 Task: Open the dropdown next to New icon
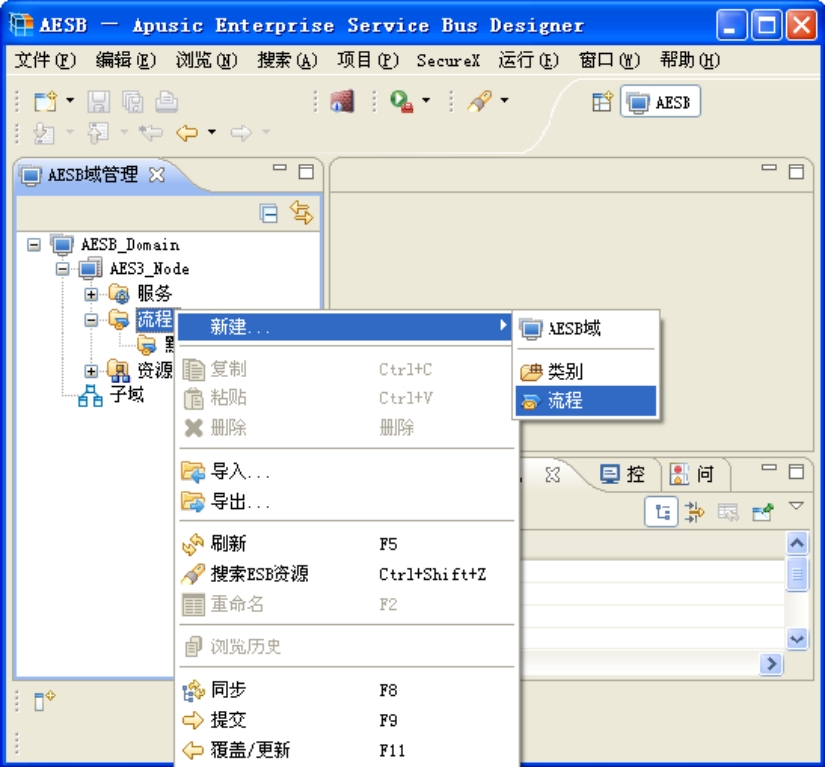[x=70, y=100]
